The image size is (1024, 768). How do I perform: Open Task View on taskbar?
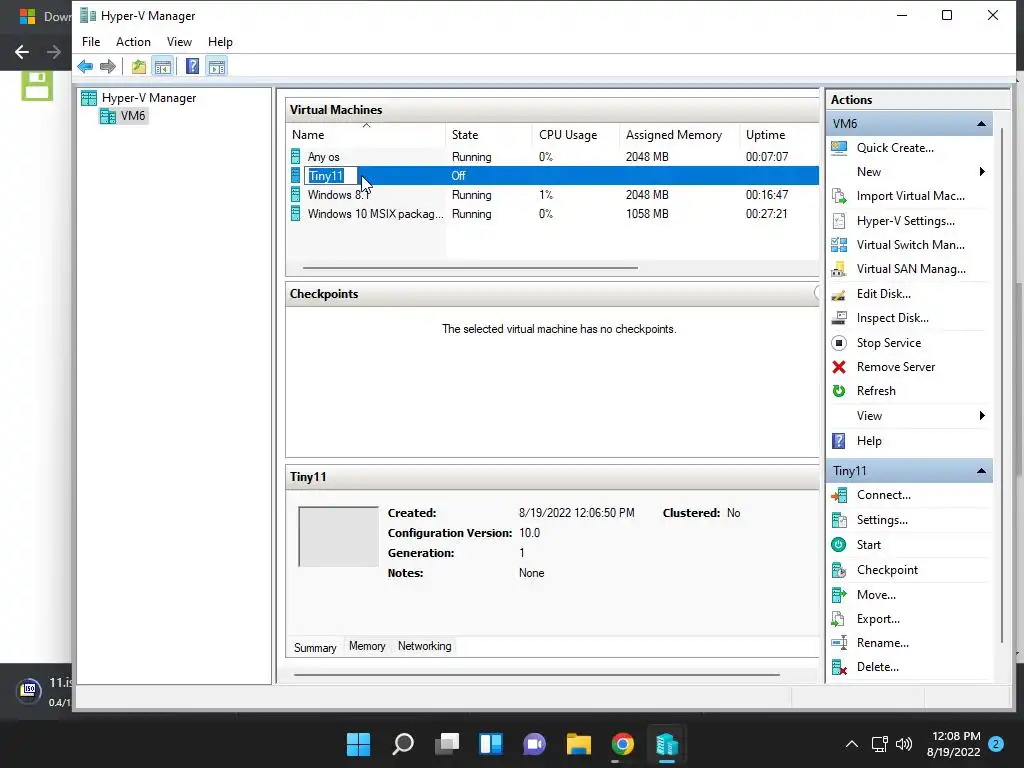click(447, 744)
